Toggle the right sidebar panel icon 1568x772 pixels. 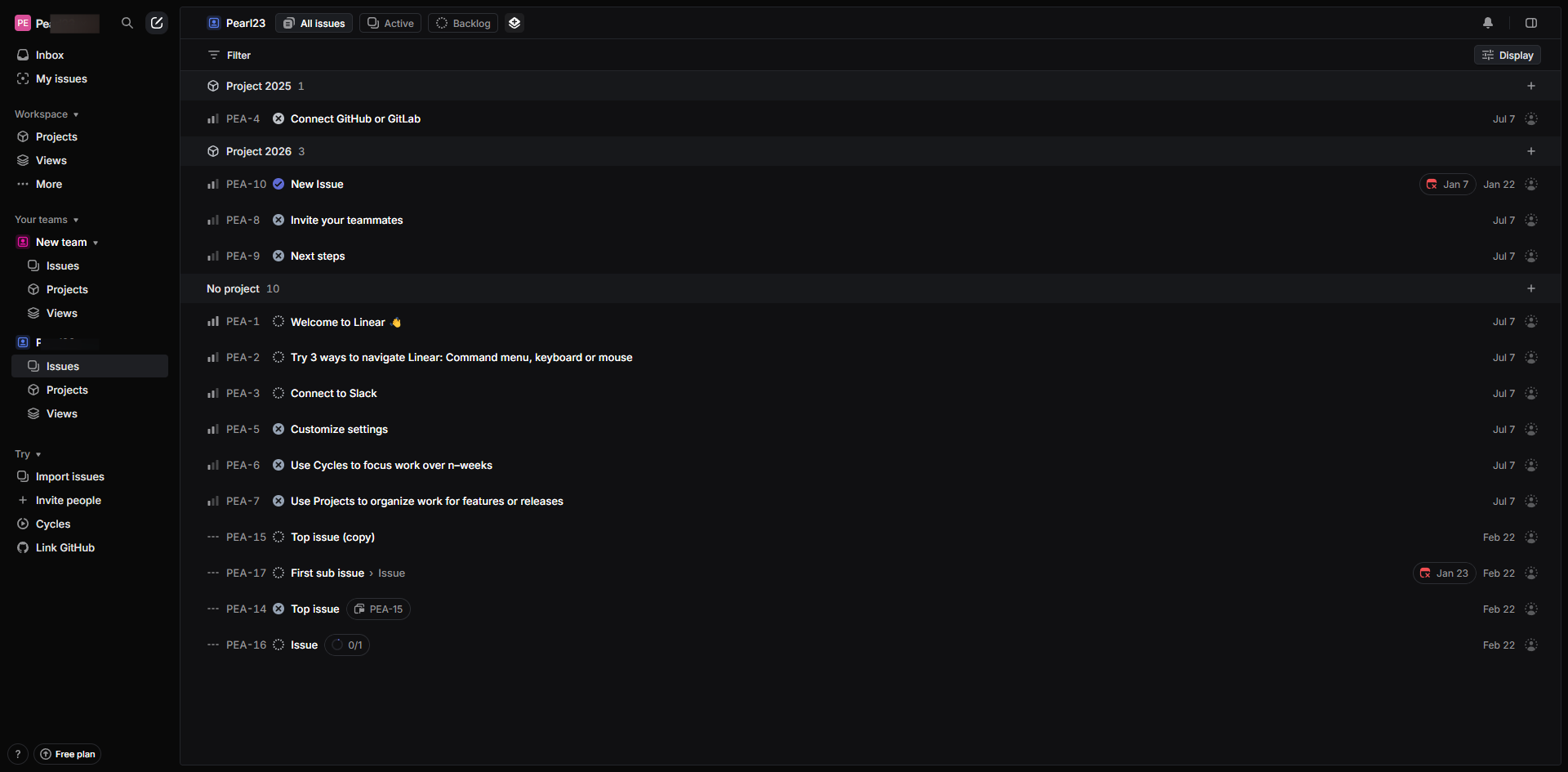coord(1531,23)
